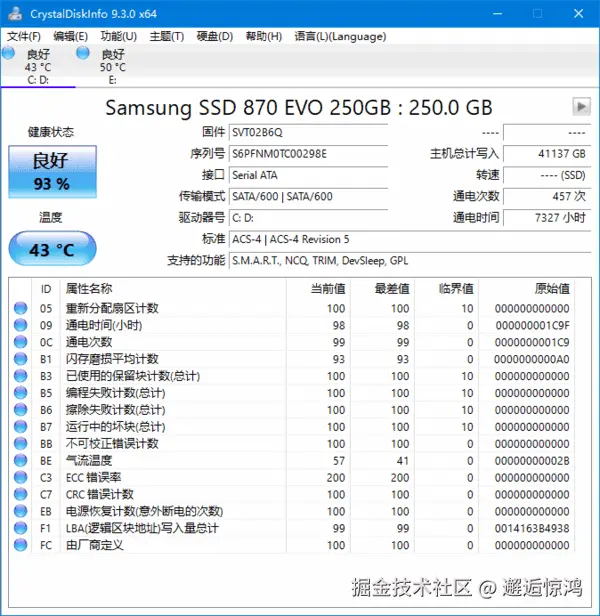Click the status icon for row B5

point(20,392)
